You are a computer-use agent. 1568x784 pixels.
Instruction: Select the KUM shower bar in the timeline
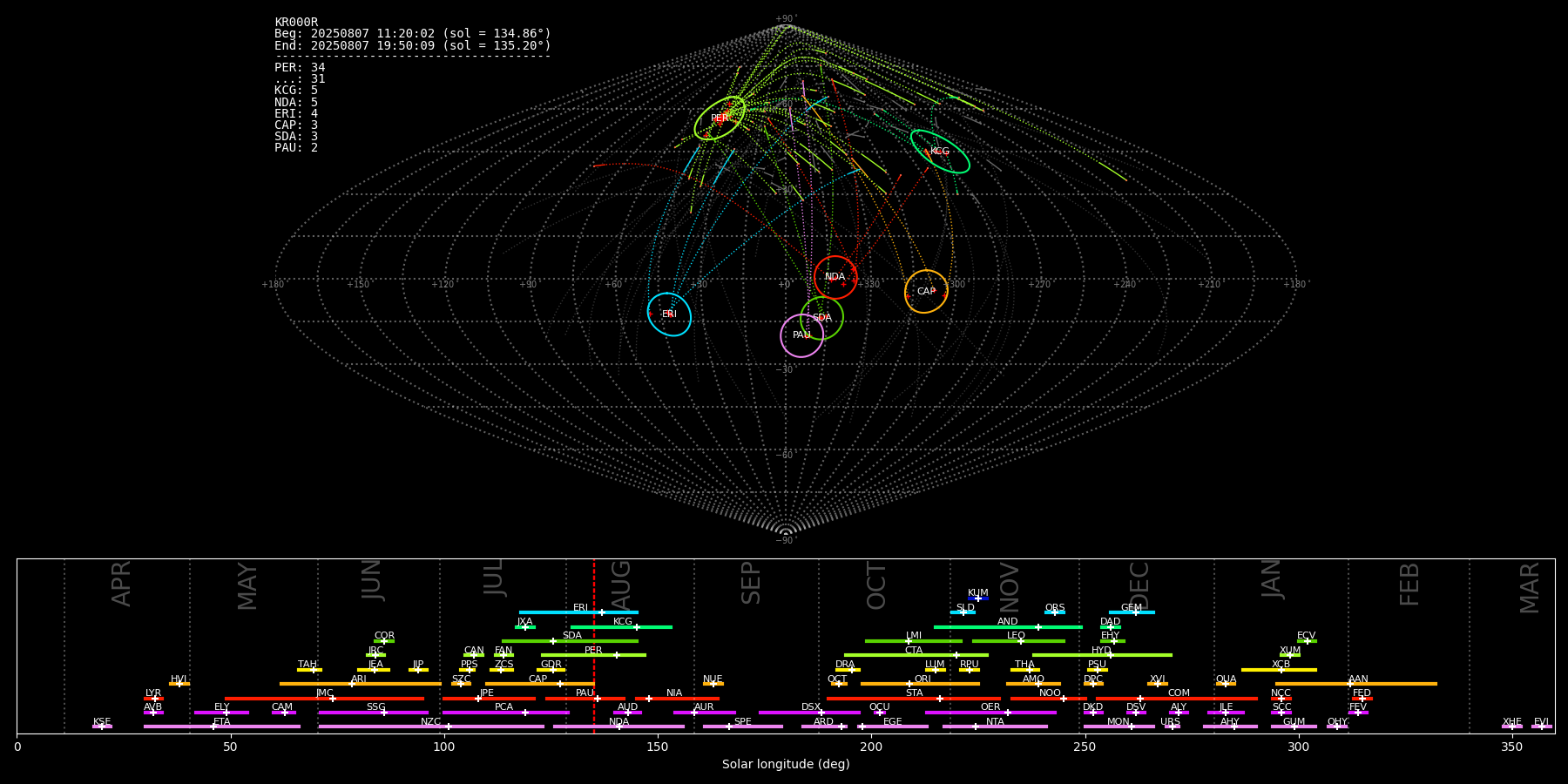(978, 598)
